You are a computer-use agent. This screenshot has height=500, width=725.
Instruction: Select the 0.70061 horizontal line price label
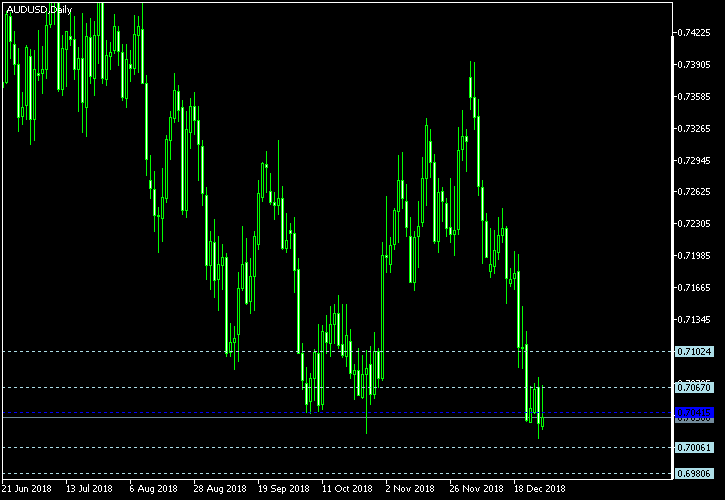[x=694, y=447]
